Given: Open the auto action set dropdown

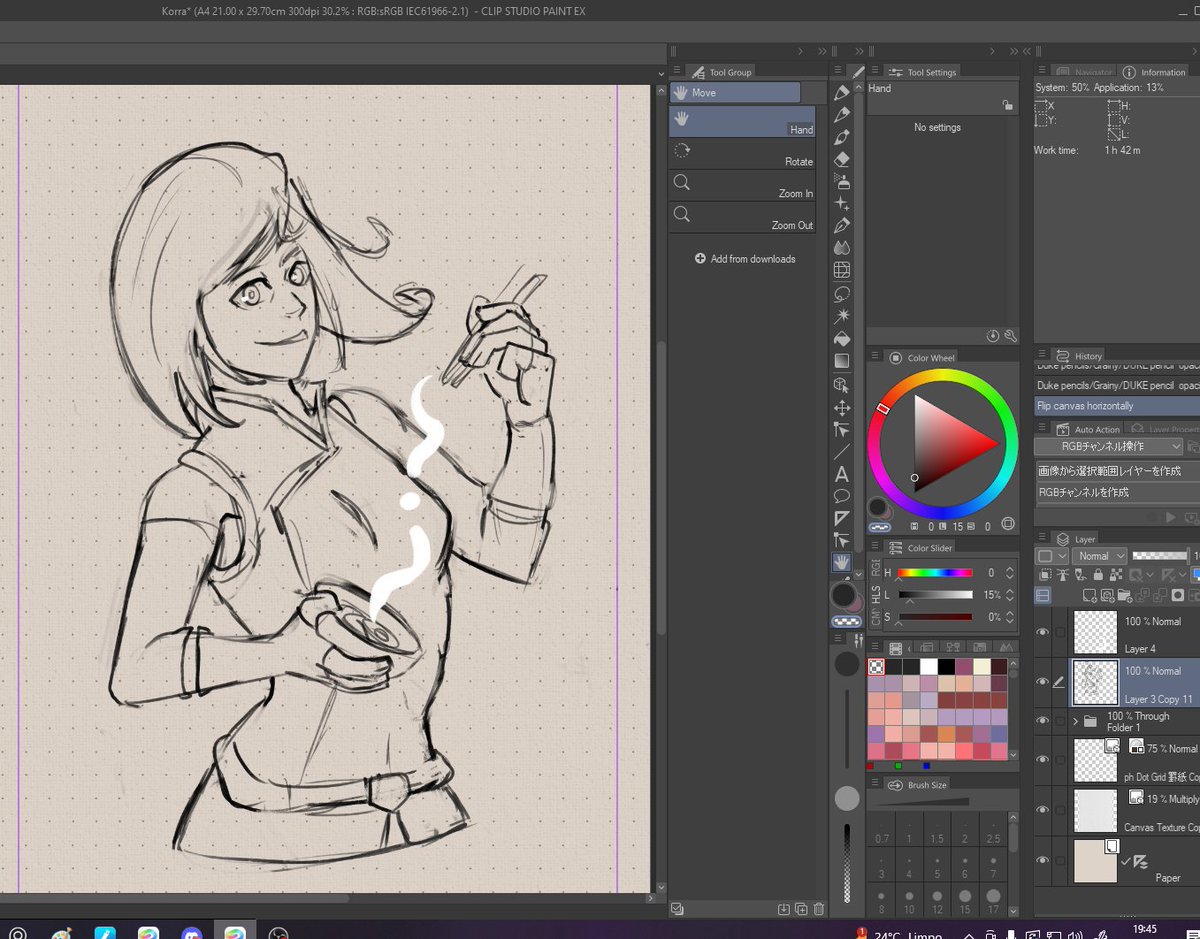Looking at the screenshot, I should click(x=1108, y=446).
